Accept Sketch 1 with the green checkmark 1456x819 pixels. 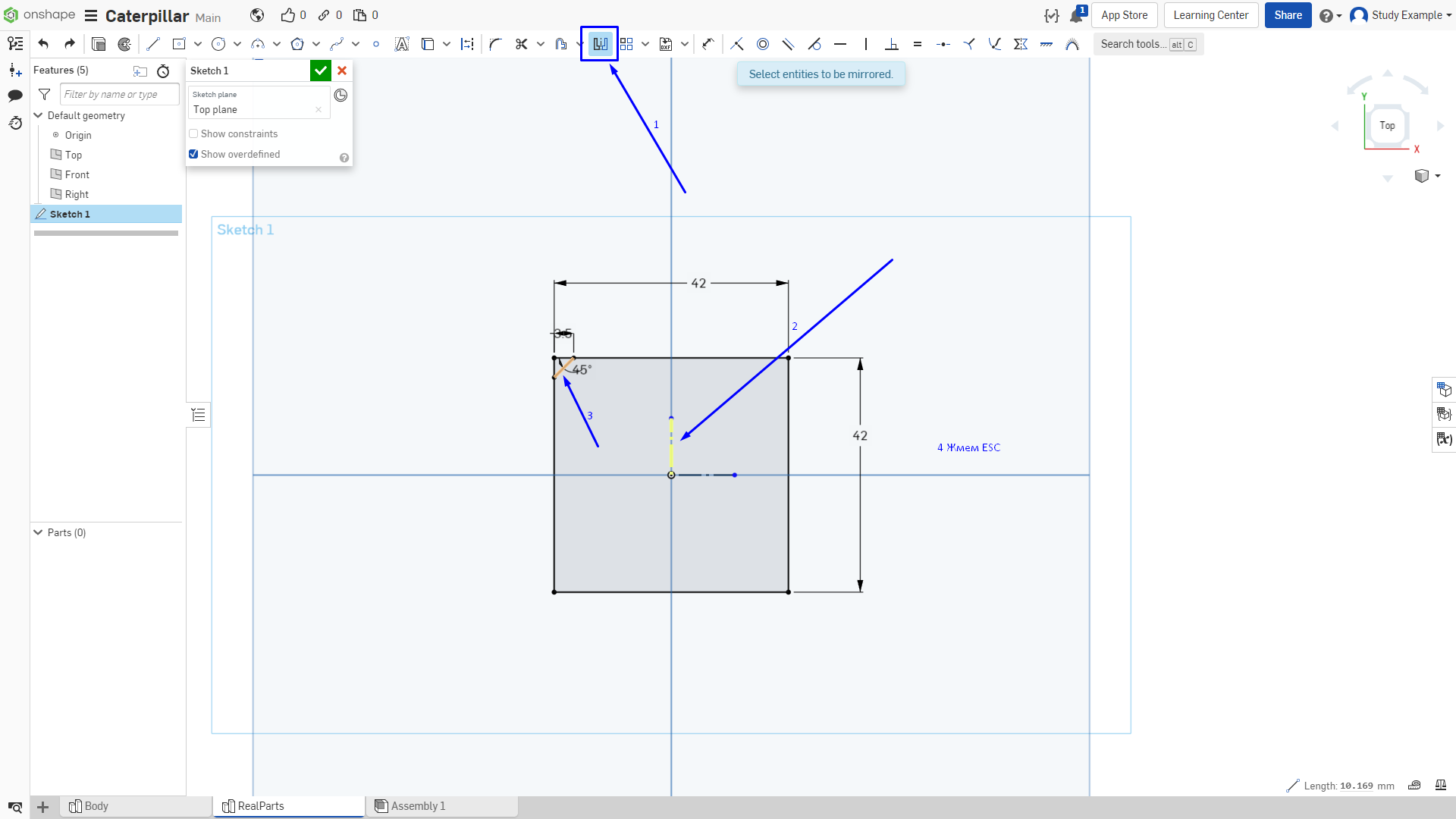(321, 71)
